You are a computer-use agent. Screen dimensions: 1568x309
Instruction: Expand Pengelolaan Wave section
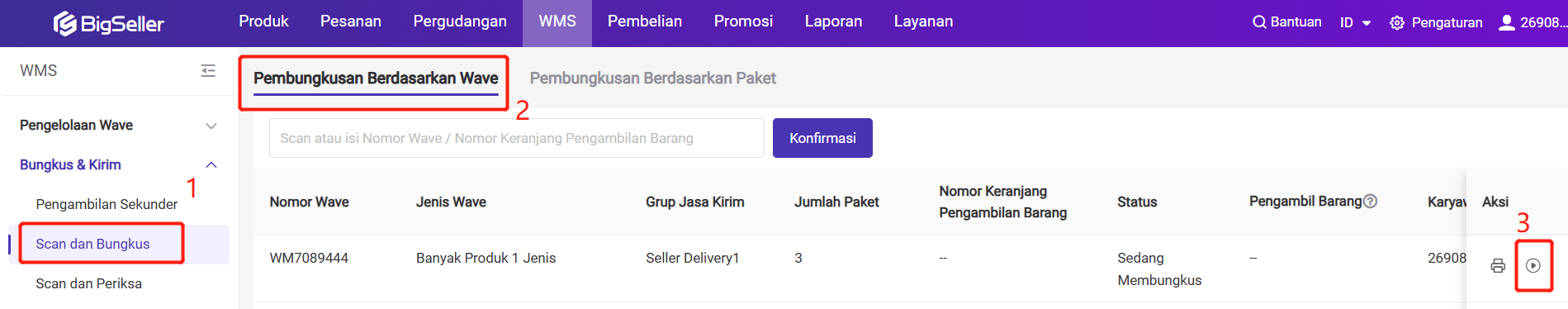coord(119,126)
